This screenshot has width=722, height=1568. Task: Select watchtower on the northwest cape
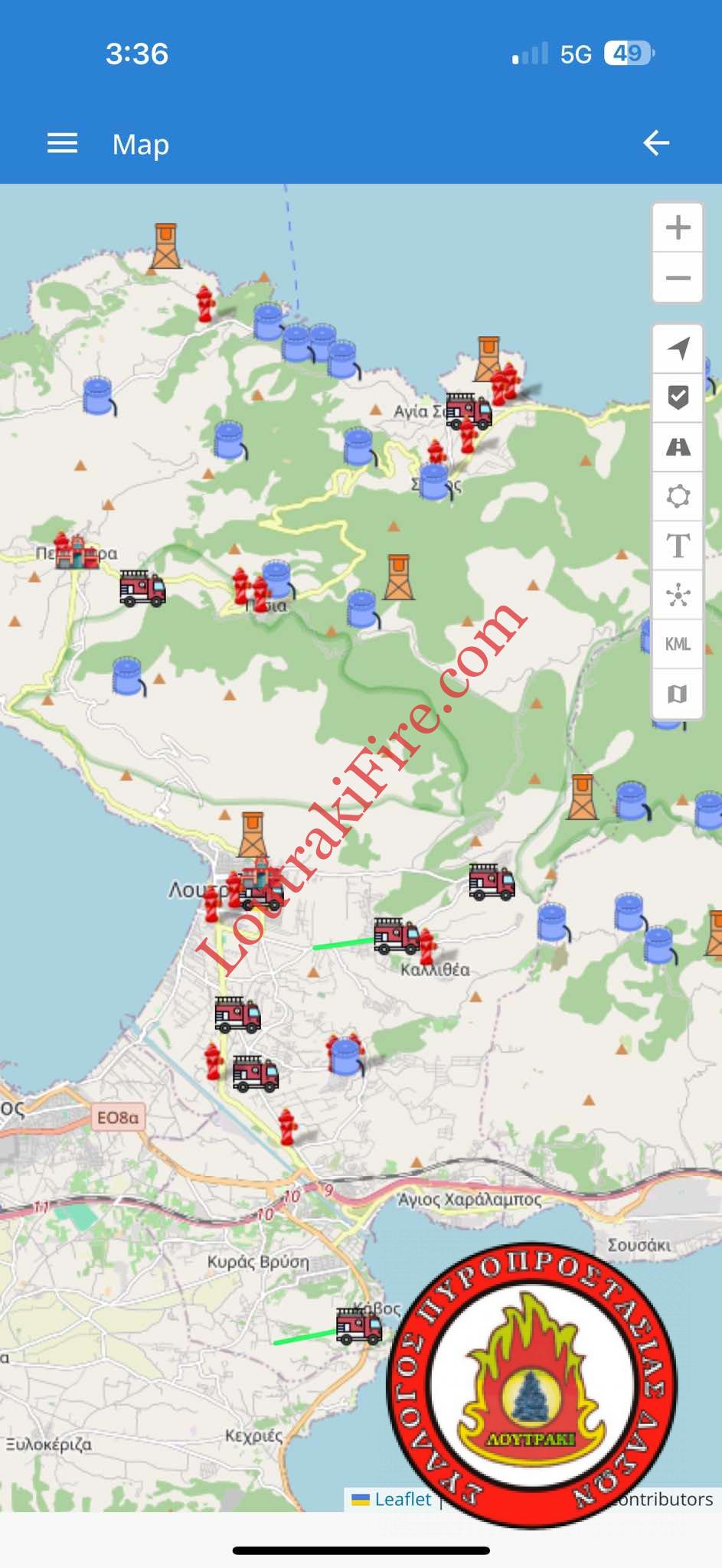coord(165,246)
